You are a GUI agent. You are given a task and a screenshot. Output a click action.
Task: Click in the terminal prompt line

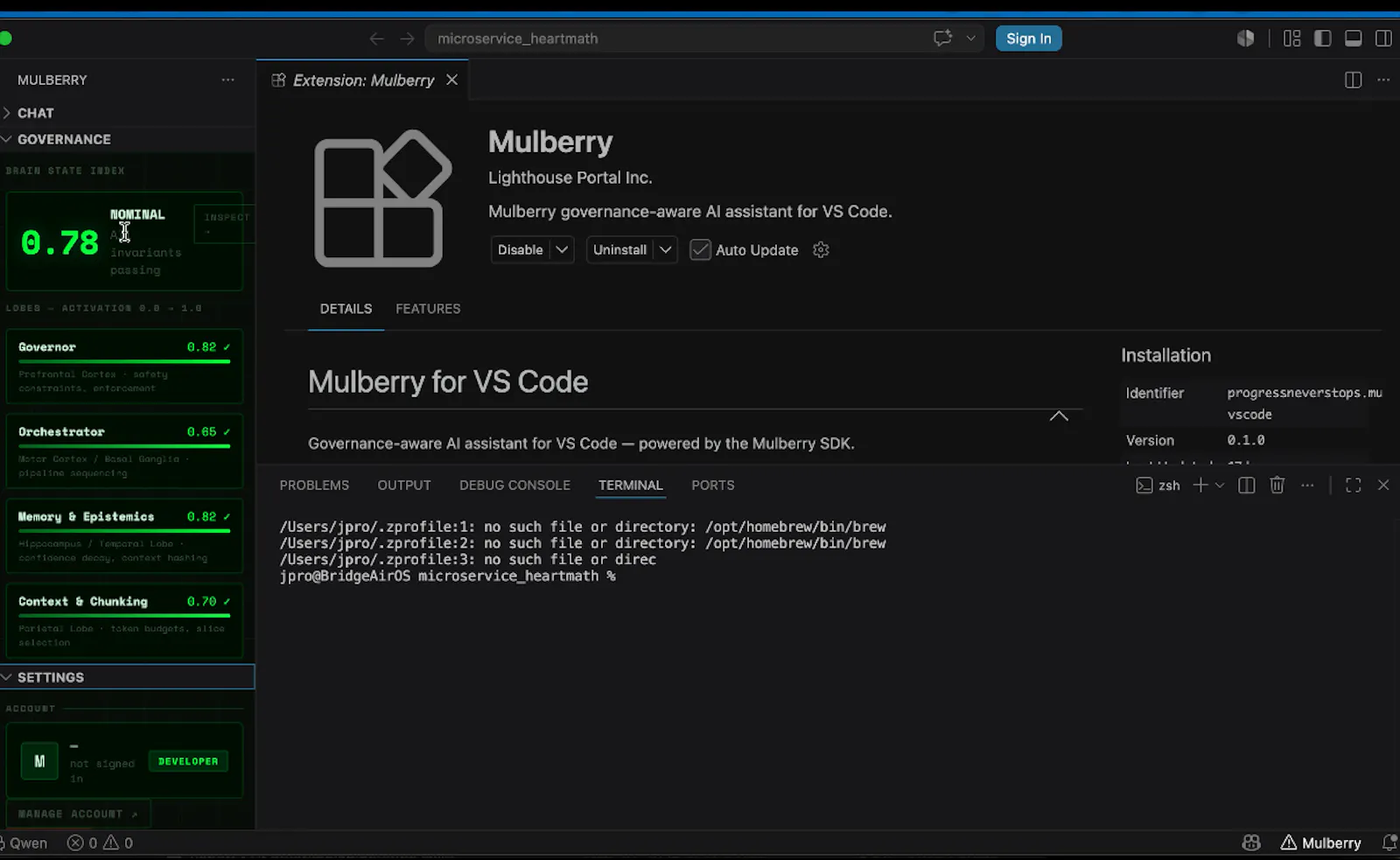pos(447,576)
